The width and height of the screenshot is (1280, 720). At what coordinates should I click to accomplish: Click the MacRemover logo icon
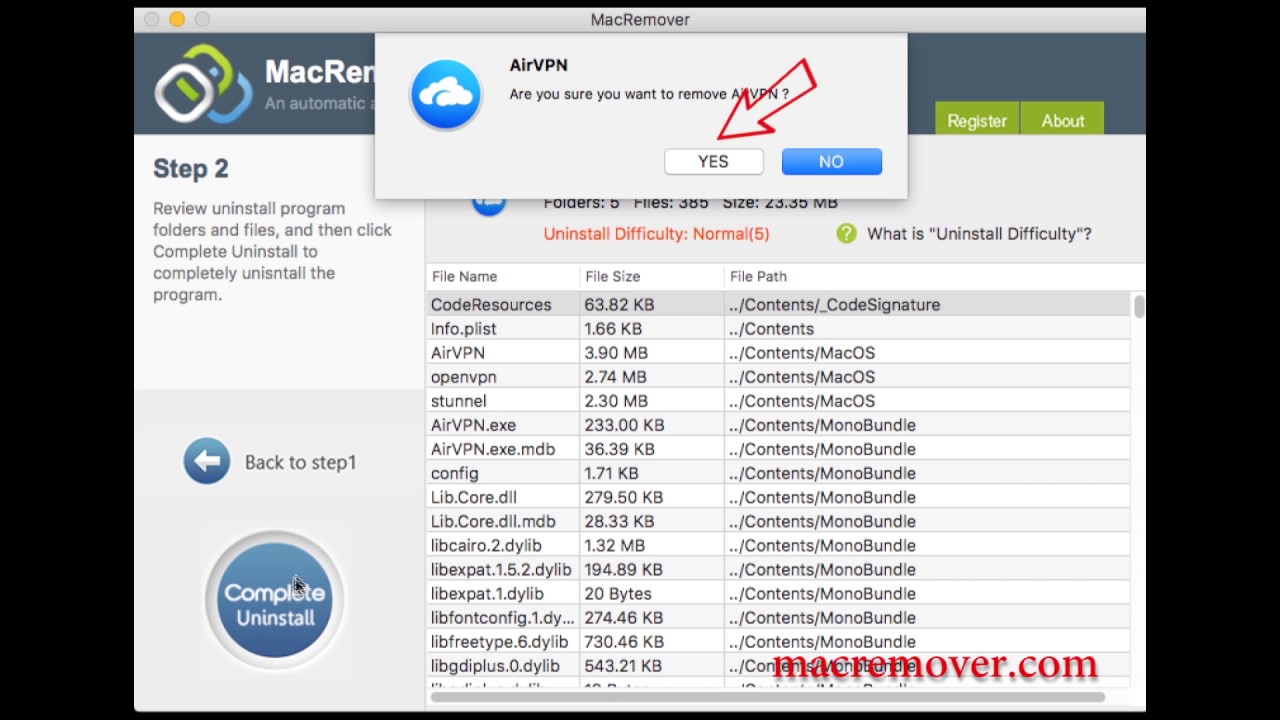(203, 84)
